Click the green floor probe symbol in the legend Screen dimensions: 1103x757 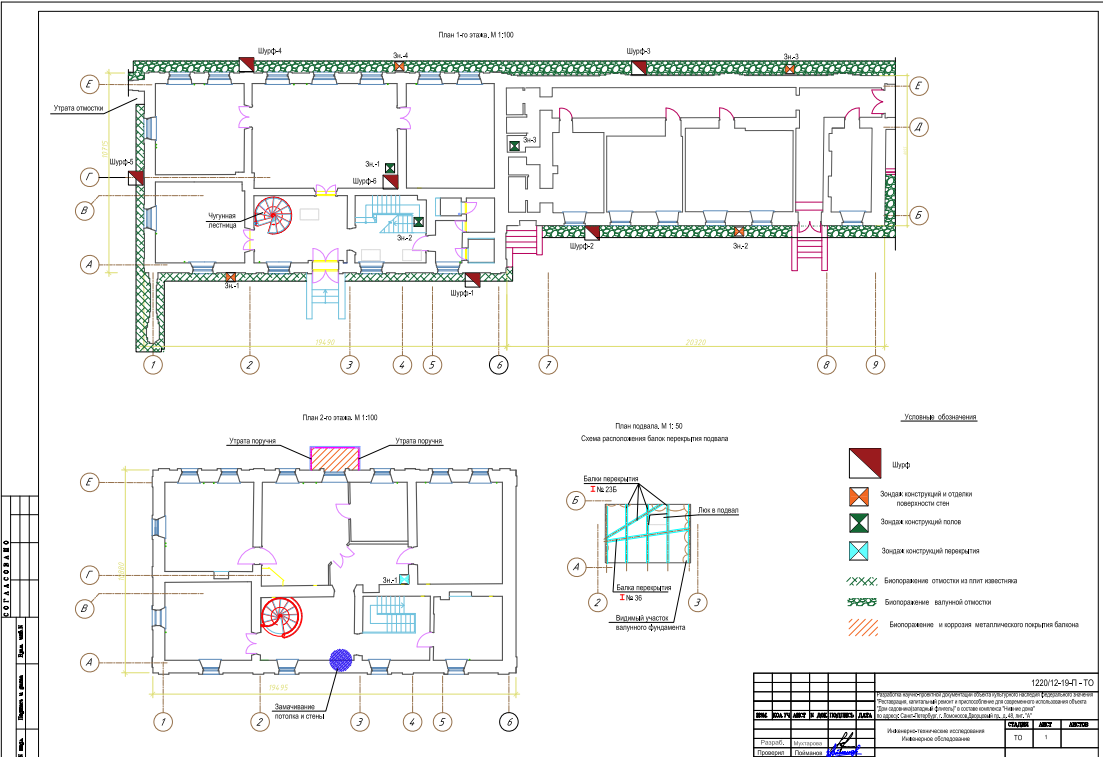click(858, 523)
